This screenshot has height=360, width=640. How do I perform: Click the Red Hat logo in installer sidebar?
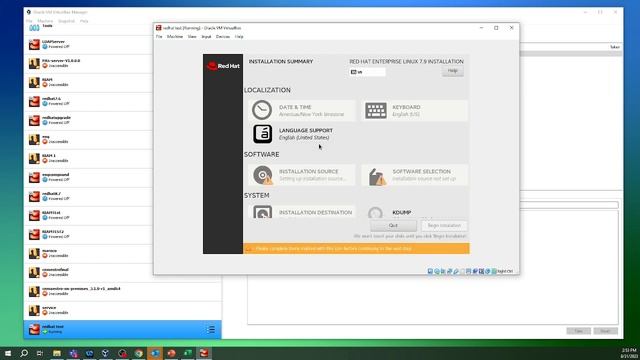223,66
